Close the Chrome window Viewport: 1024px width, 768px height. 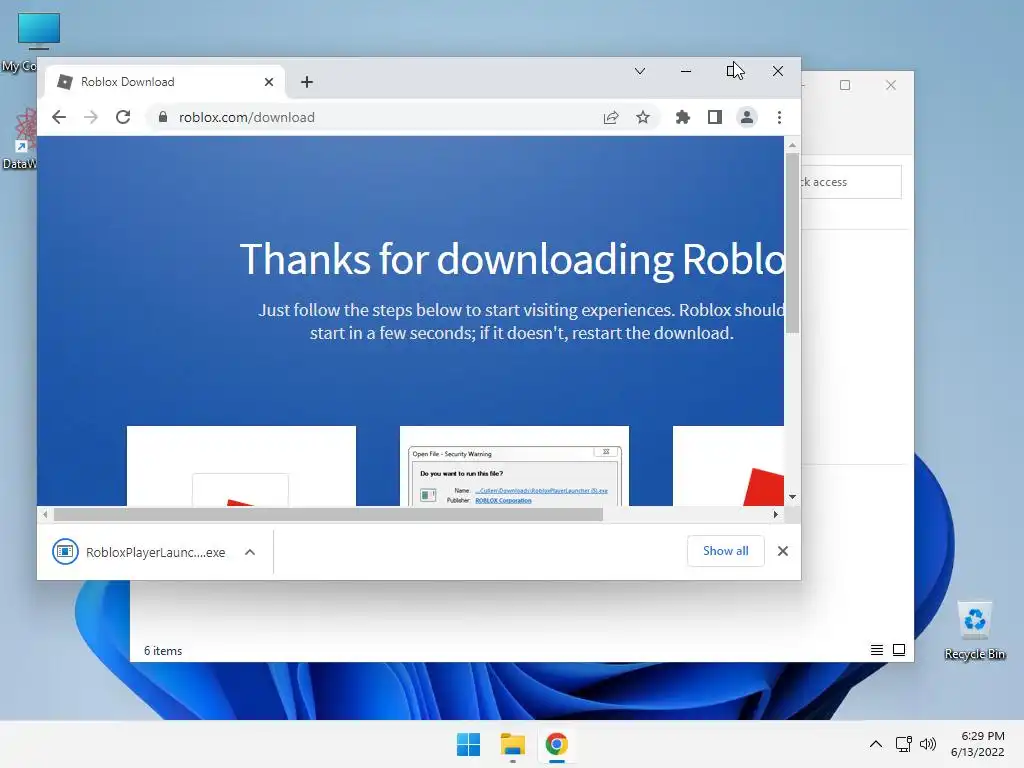[778, 71]
